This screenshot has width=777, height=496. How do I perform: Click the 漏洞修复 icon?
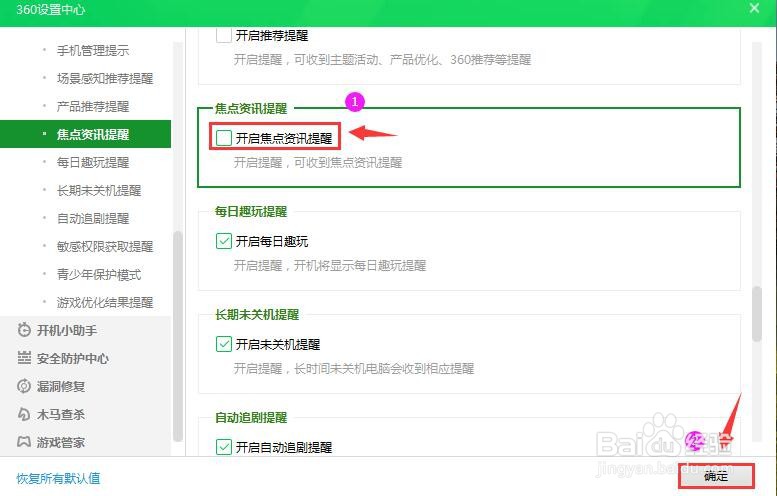tap(24, 386)
